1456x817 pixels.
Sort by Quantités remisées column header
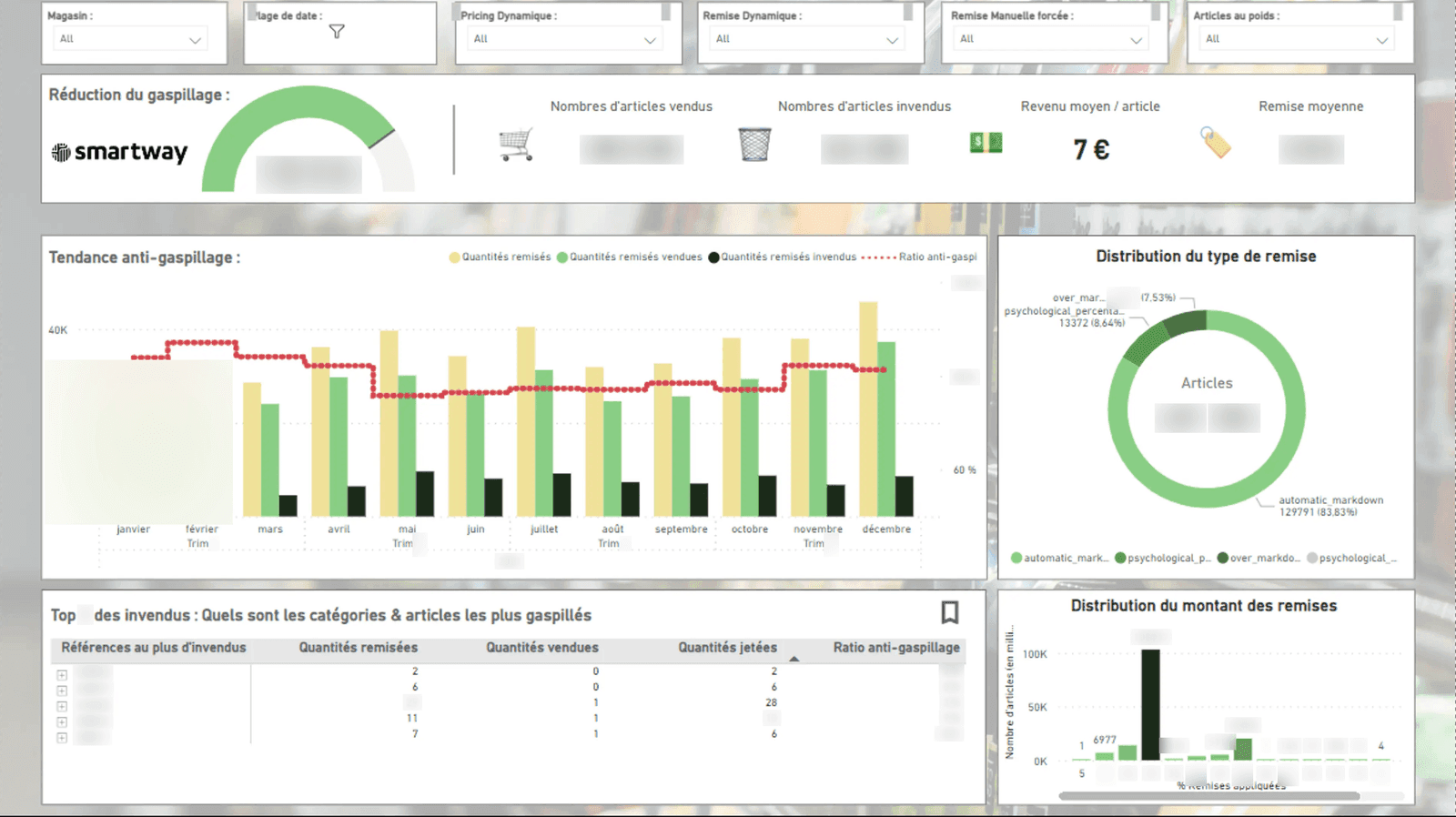tap(359, 648)
